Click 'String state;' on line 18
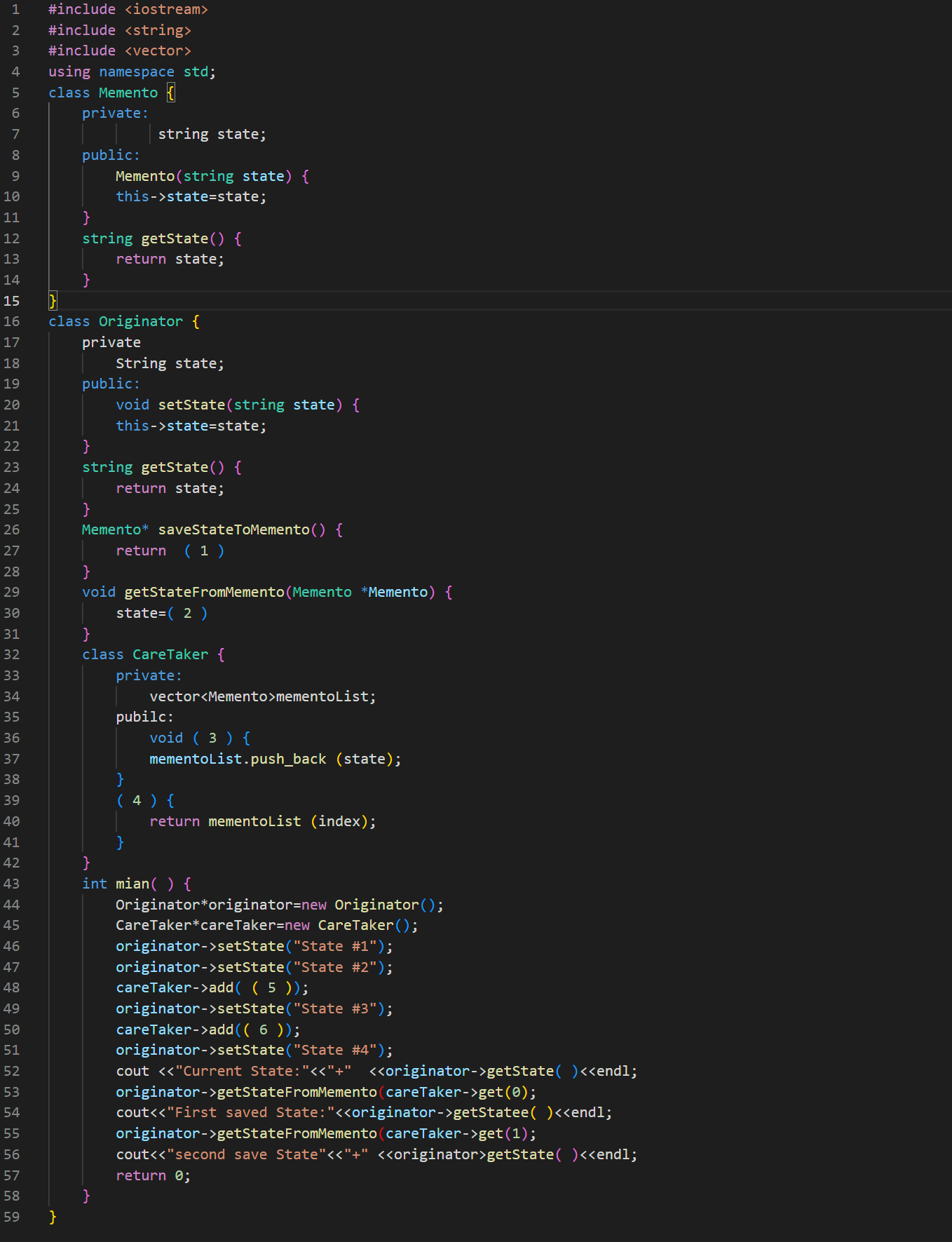Viewport: 952px width, 1242px height. click(x=170, y=364)
